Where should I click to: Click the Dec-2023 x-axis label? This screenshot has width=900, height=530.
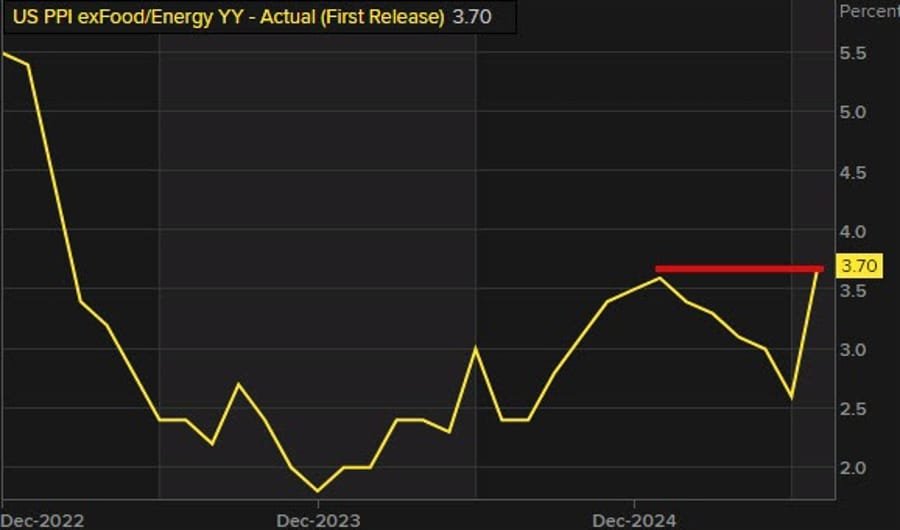click(x=319, y=520)
